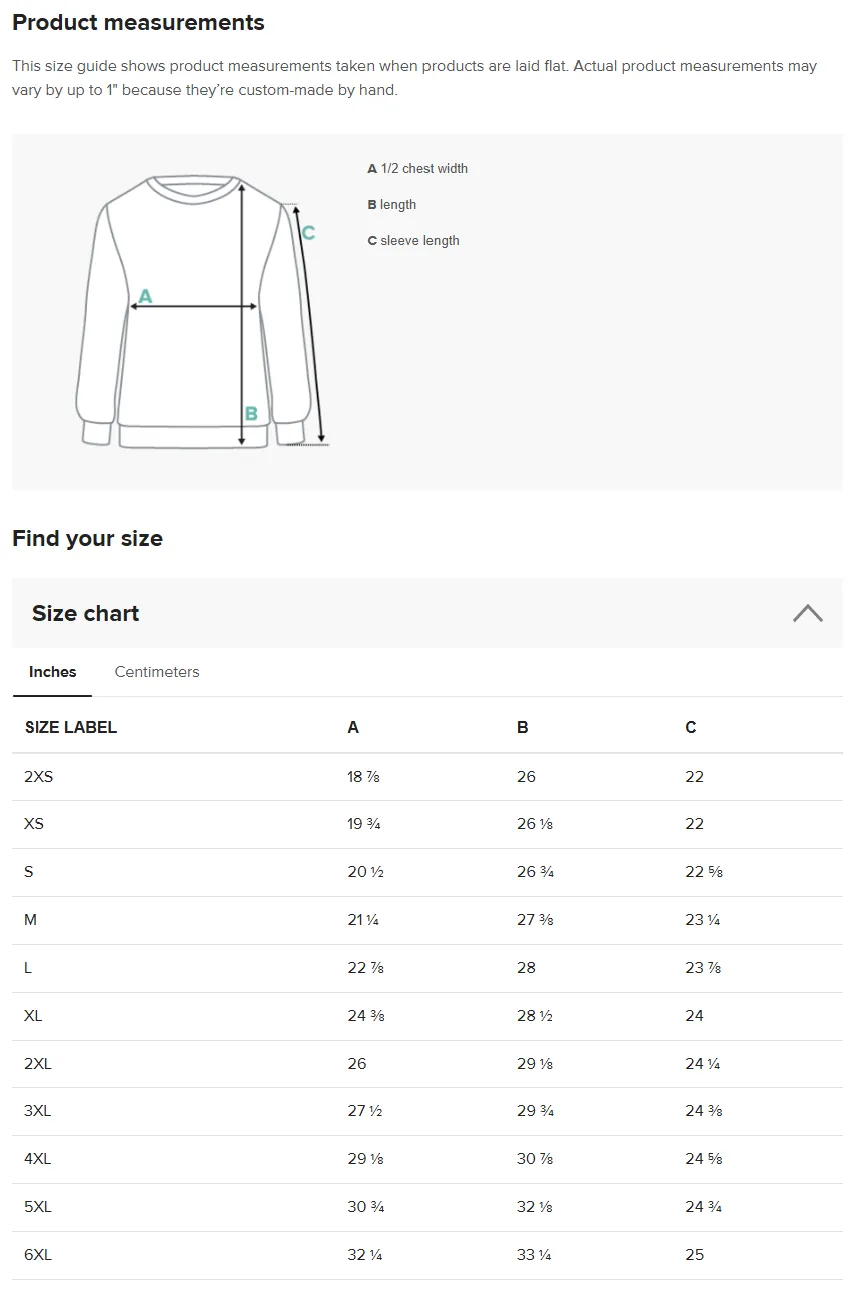854x1294 pixels.
Task: Click the SIZE LABEL column header
Action: (71, 727)
